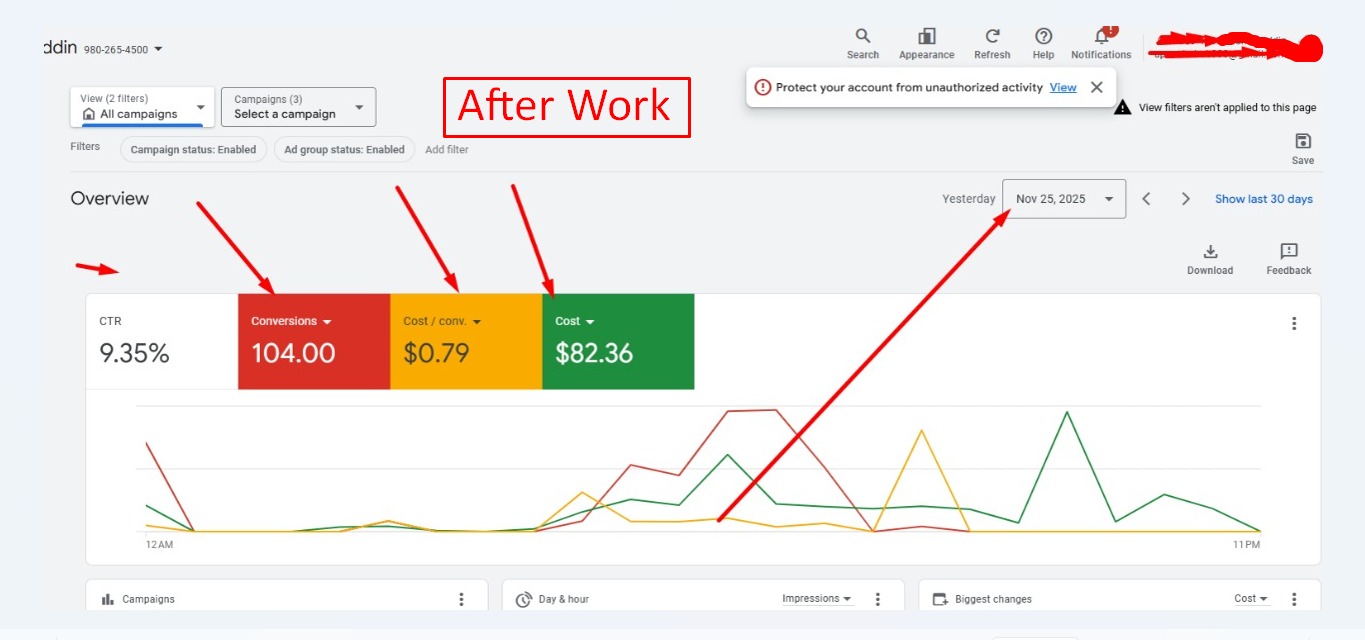Viewport: 1365px width, 640px height.
Task: Select the red Conversions metric tile
Action: coord(313,341)
